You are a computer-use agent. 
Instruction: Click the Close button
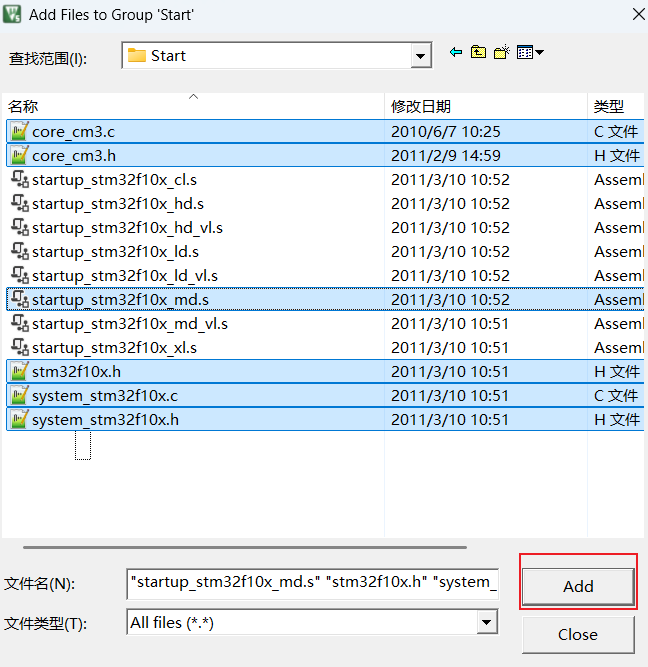click(578, 634)
